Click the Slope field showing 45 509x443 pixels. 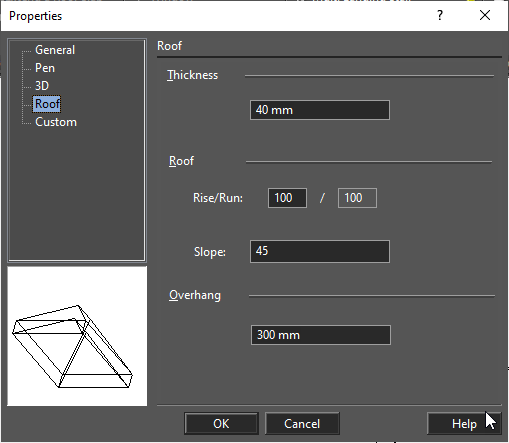pyautogui.click(x=320, y=251)
